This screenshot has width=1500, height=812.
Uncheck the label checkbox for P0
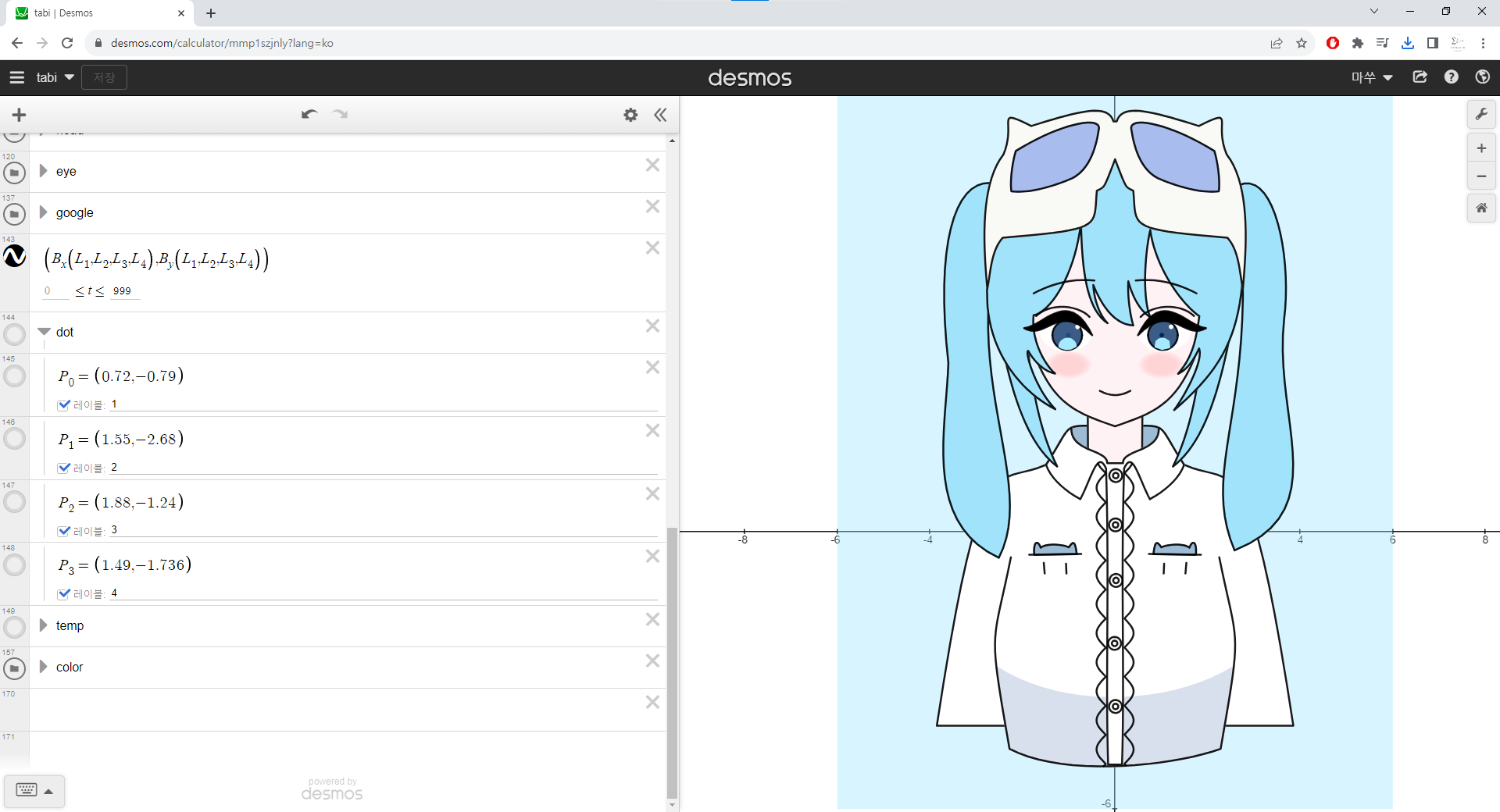[64, 404]
